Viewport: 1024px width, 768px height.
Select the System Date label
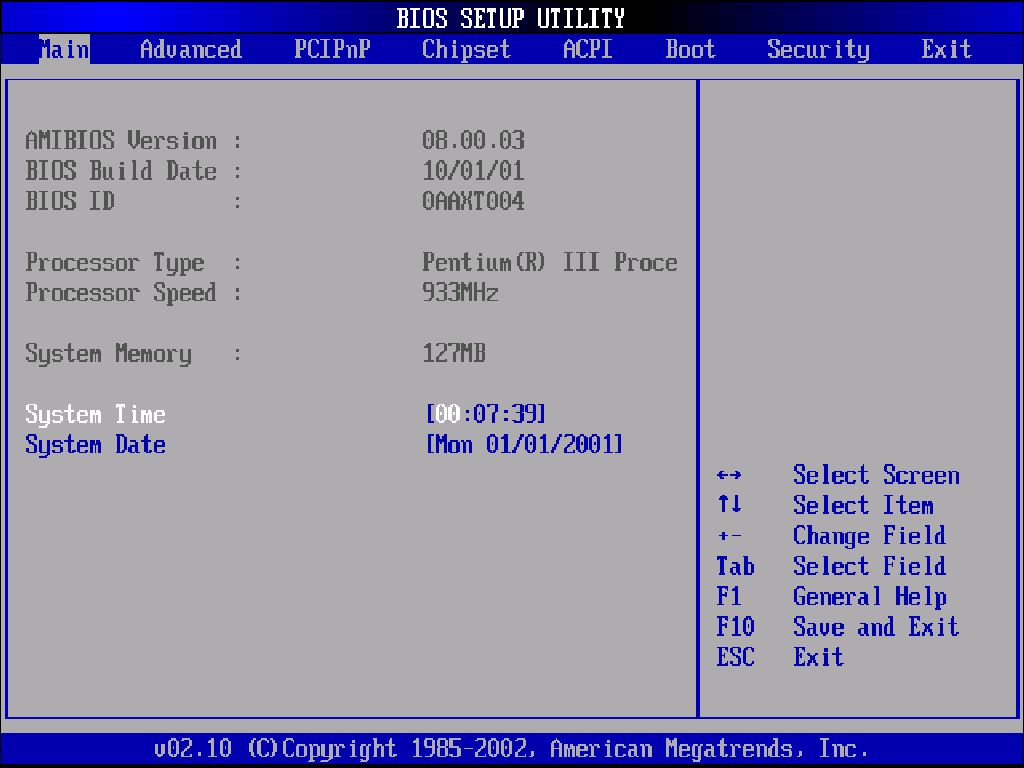point(95,445)
